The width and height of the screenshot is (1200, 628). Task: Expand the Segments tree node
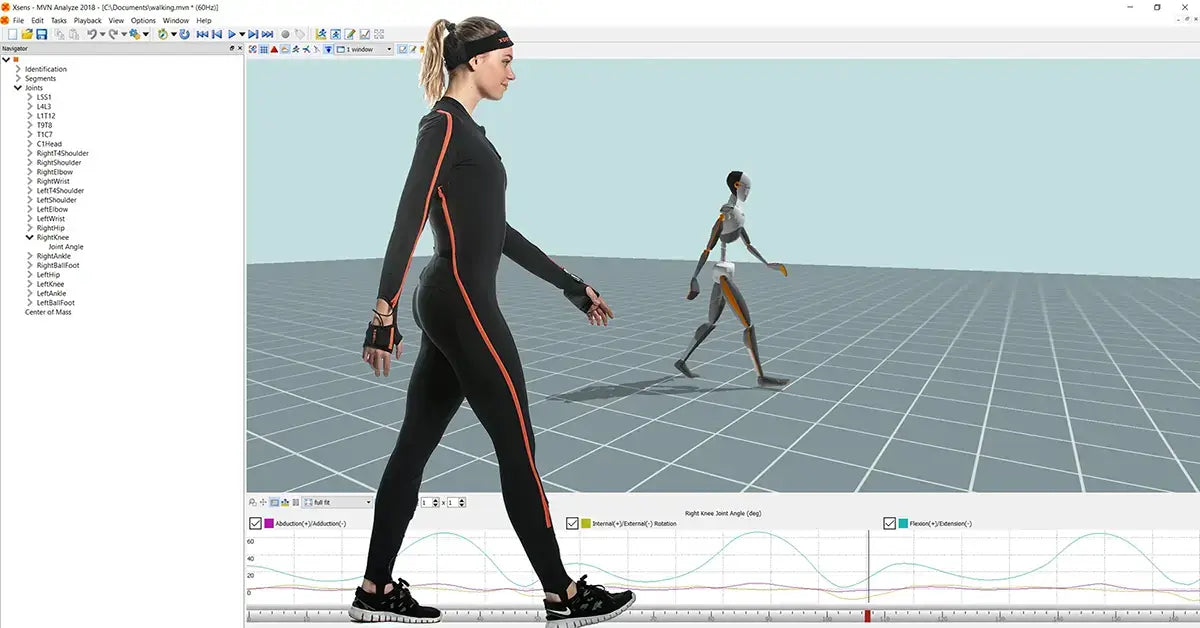click(x=18, y=79)
